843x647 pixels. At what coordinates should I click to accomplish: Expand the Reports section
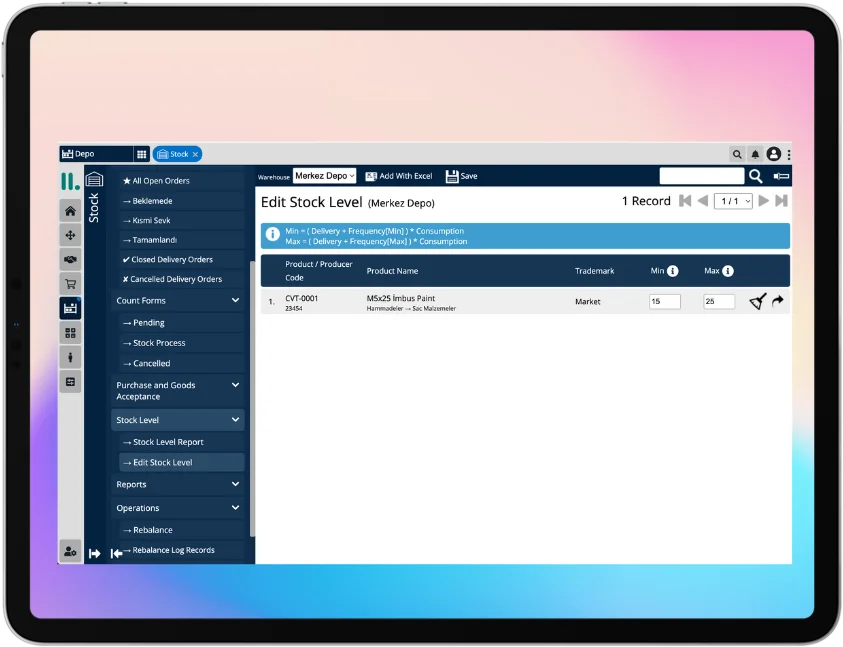click(x=235, y=484)
